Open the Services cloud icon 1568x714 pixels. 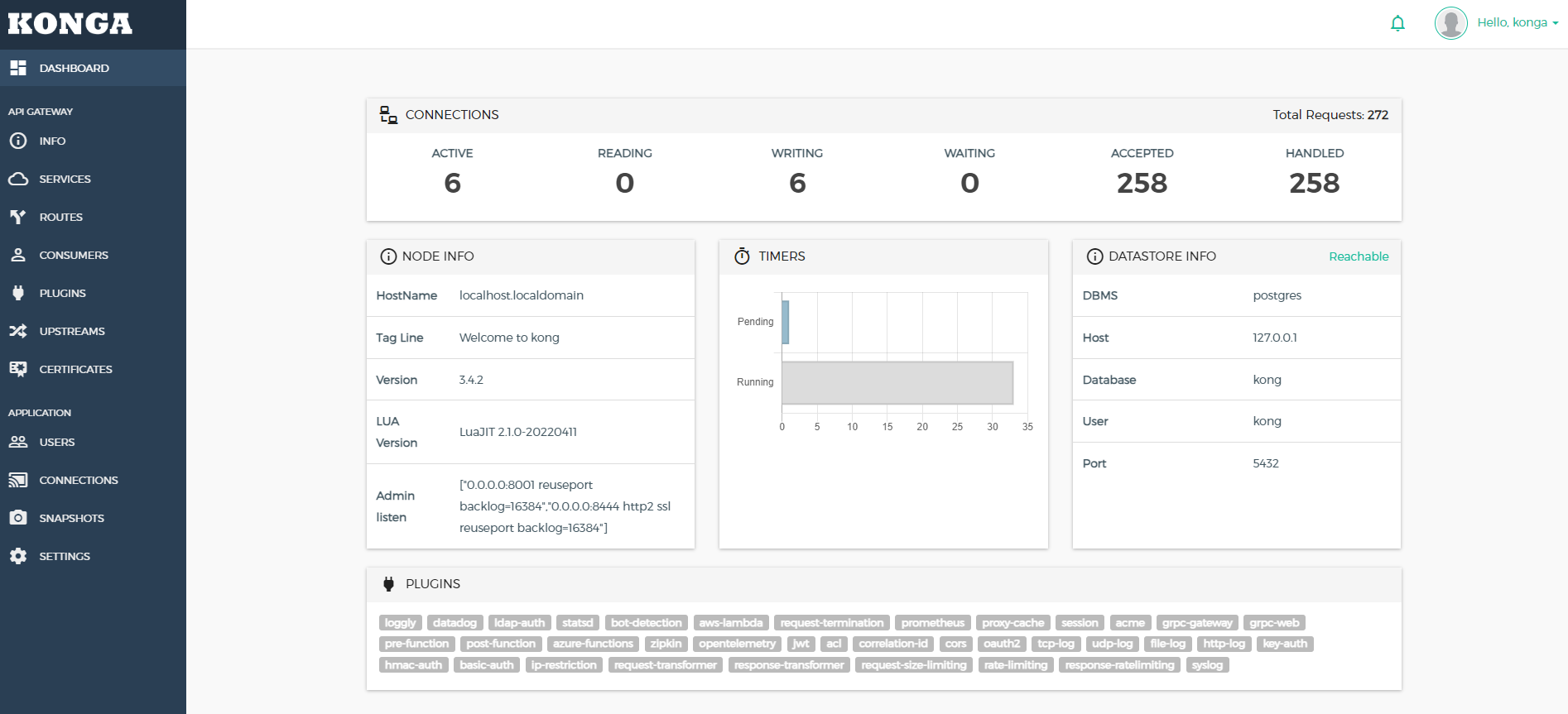(18, 179)
